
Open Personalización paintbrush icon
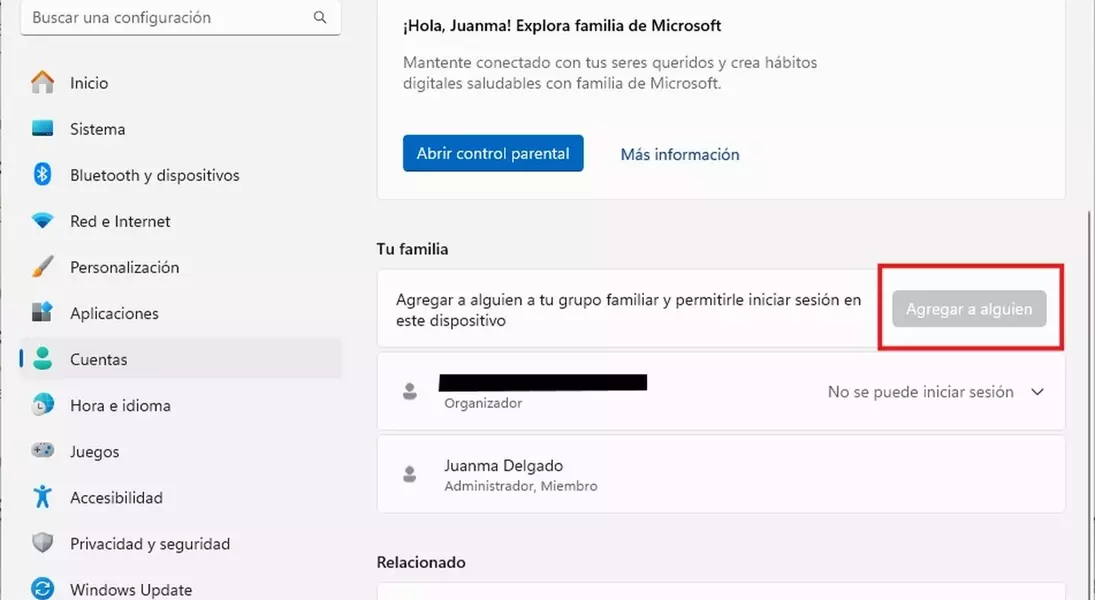42,267
